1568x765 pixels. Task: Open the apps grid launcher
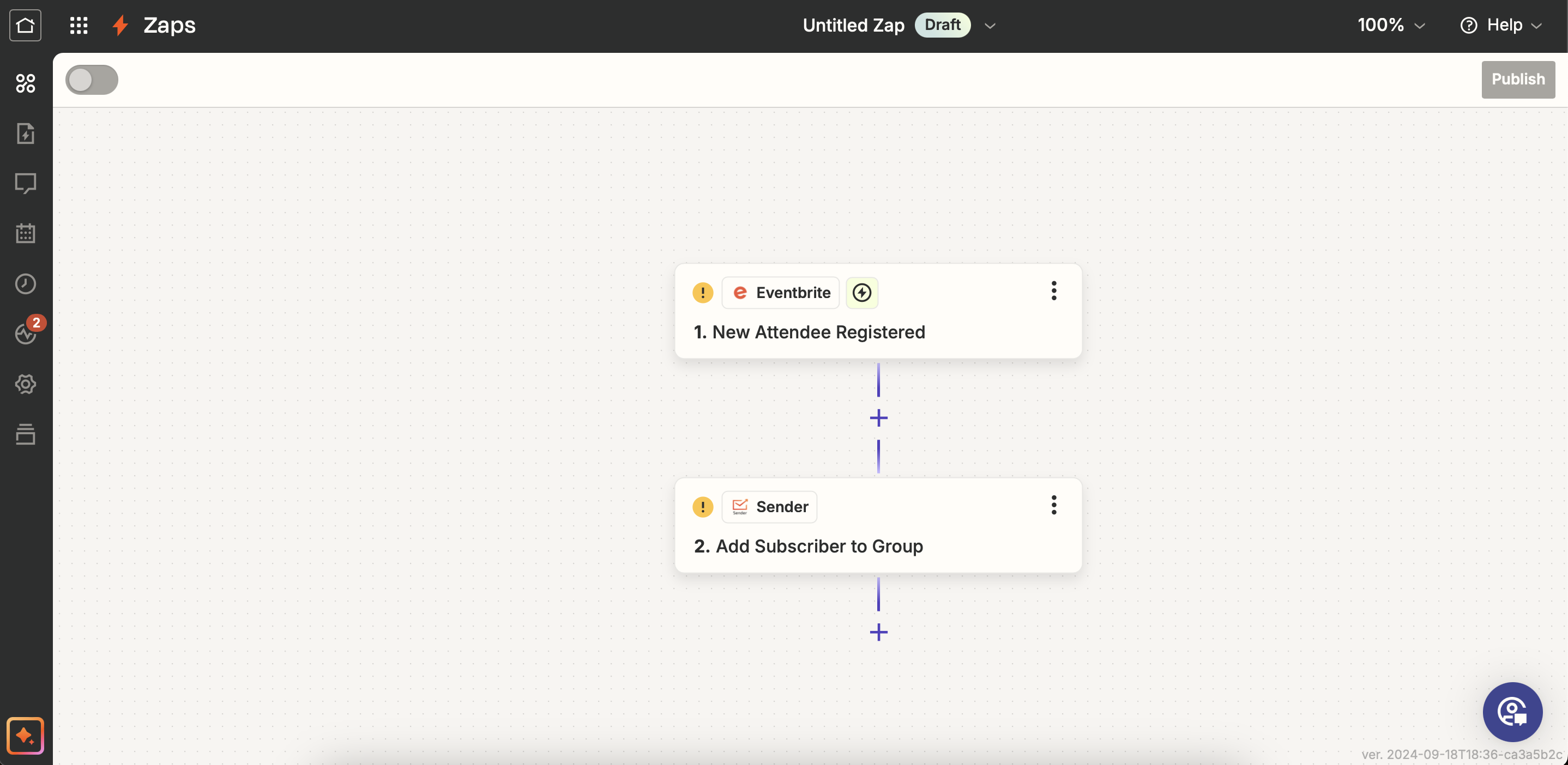pyautogui.click(x=79, y=25)
